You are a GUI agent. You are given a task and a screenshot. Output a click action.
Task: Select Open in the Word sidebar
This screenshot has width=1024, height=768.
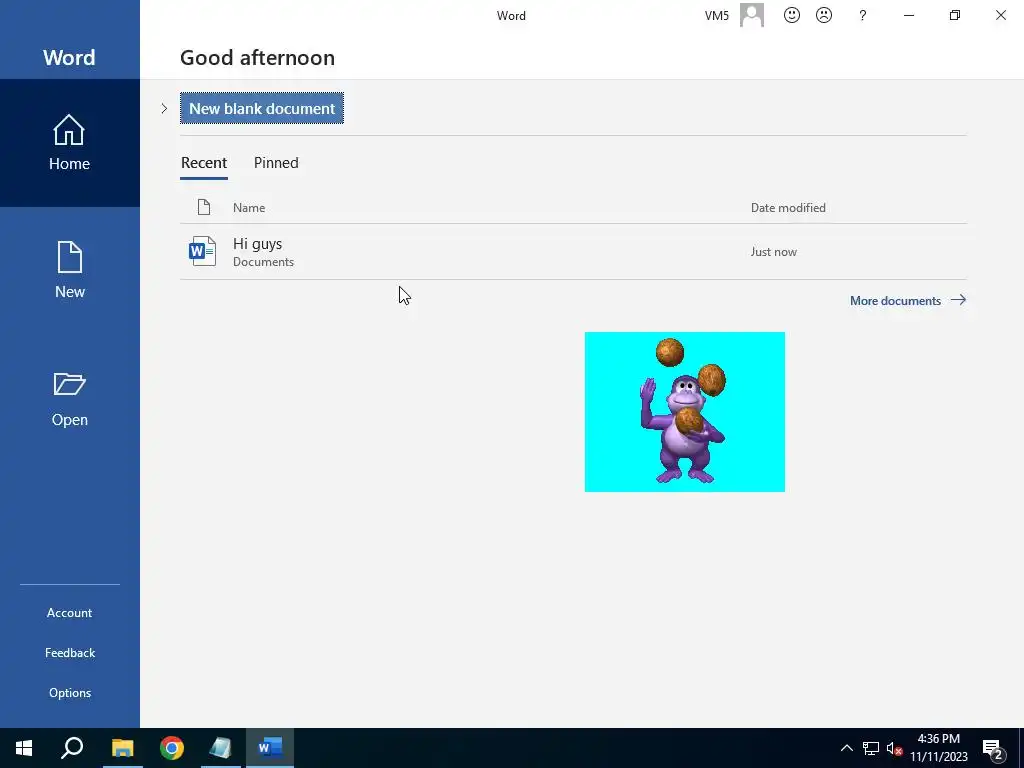69,399
